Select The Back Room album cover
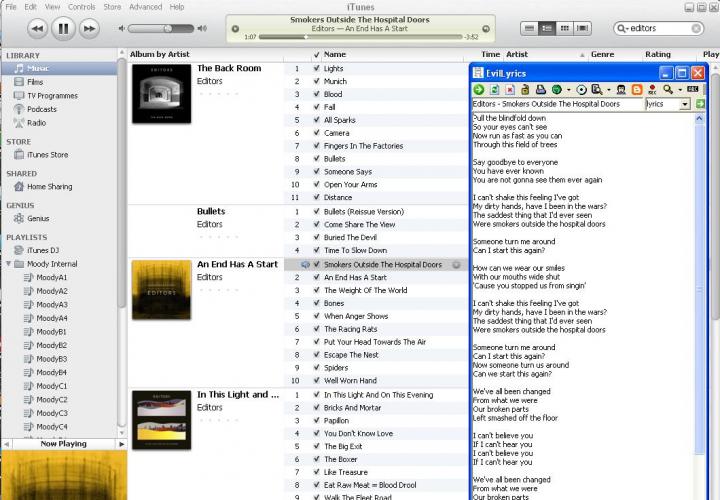Screen dimensions: 720x500 162,94
